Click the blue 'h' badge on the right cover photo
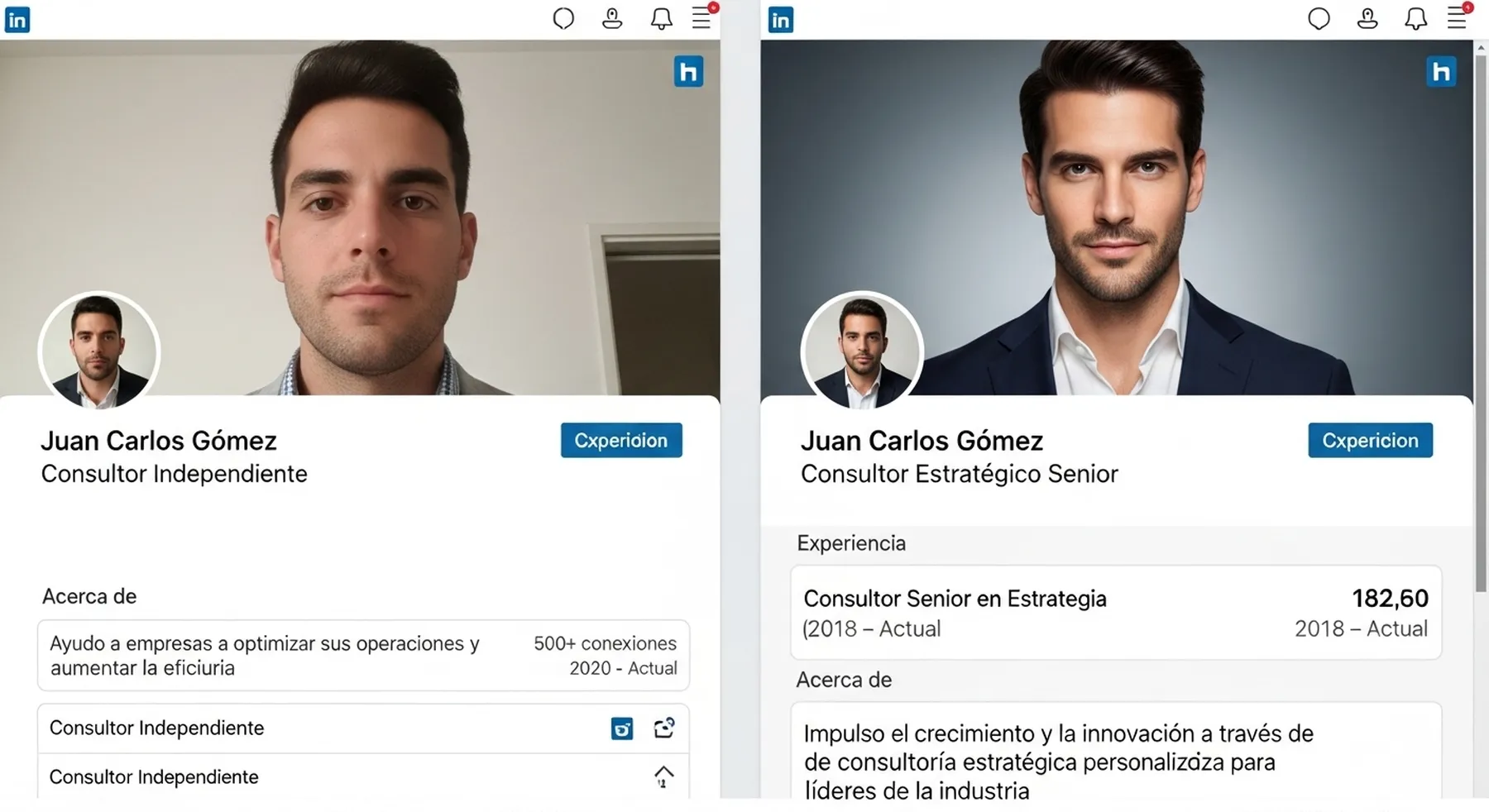This screenshot has width=1489, height=812. click(x=1441, y=72)
